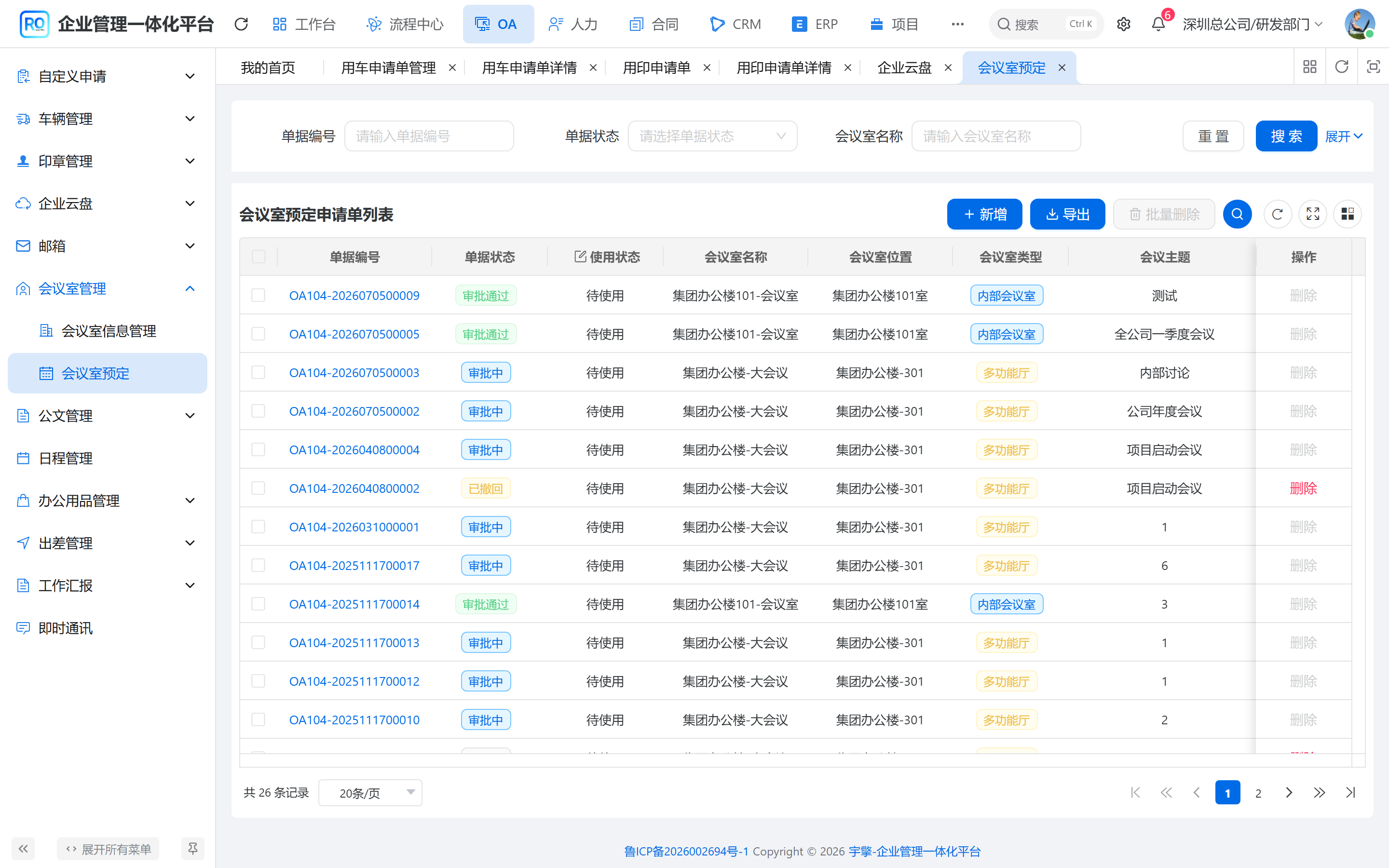The image size is (1389, 868).
Task: Tick checkbox for OA104-2025111700014
Action: [259, 604]
